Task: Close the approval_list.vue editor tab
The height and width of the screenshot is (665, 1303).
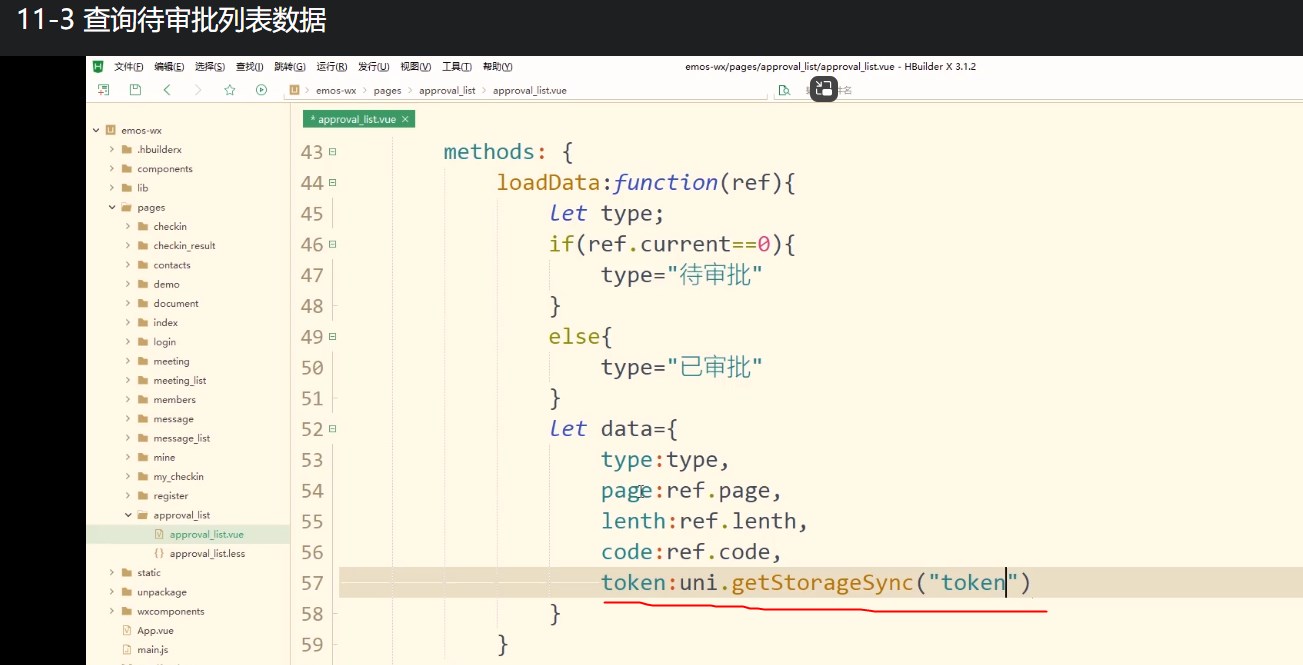Action: (x=406, y=119)
